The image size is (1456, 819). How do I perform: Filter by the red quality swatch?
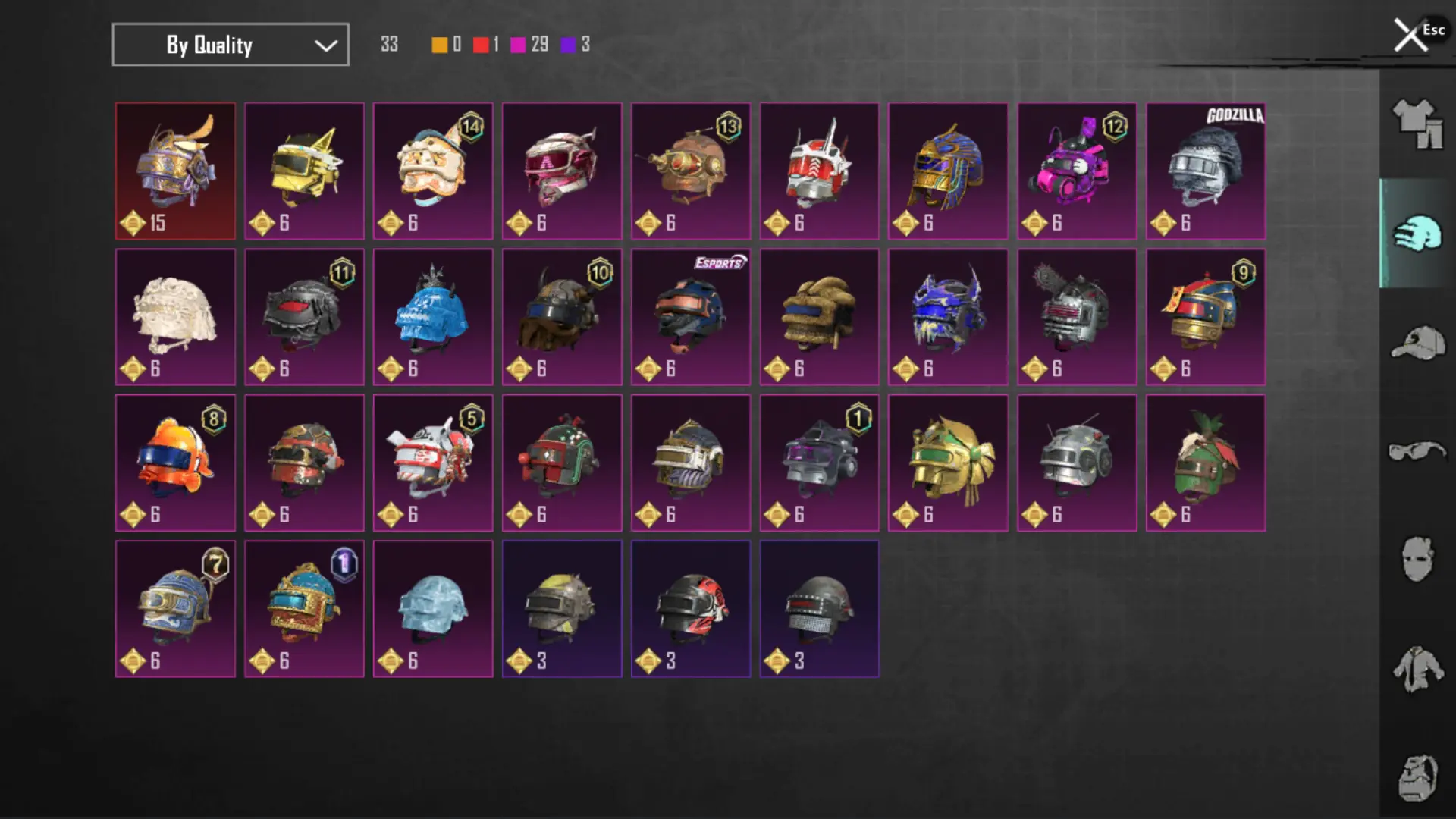(x=481, y=45)
